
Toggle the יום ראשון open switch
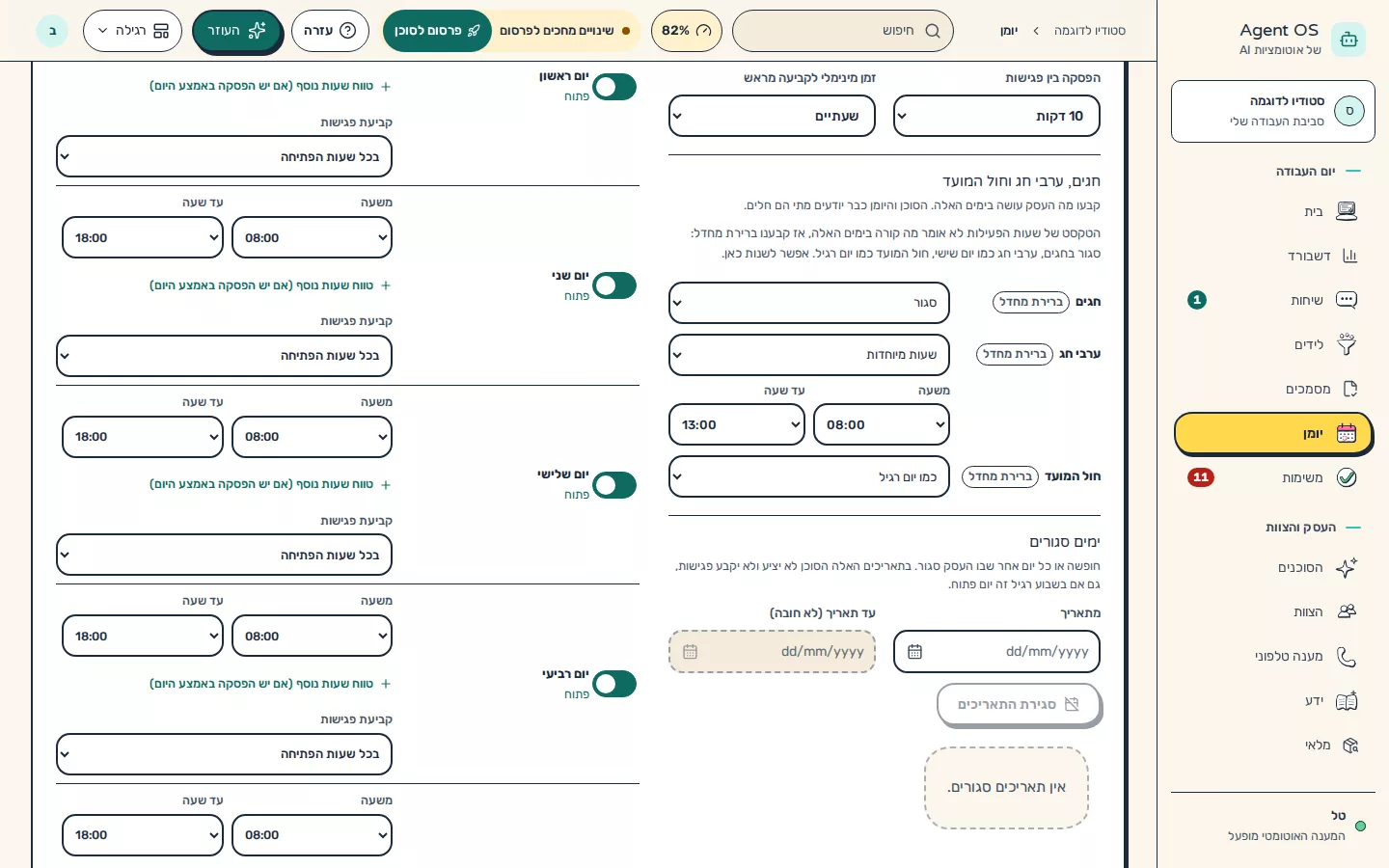[614, 87]
